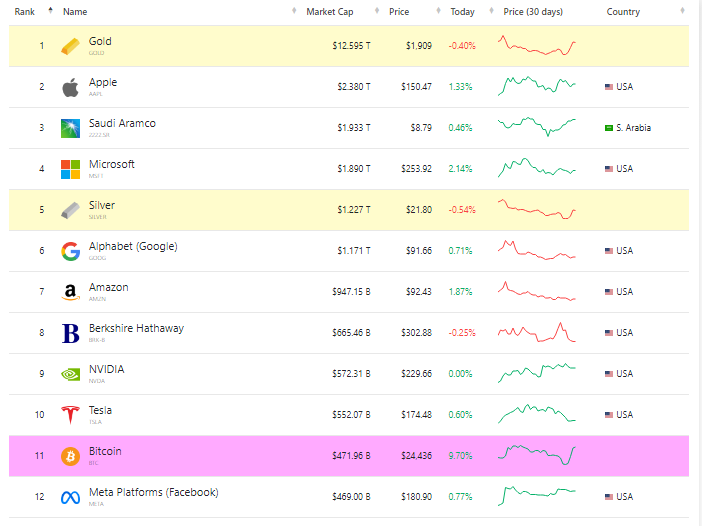The width and height of the screenshot is (702, 526).
Task: Click the Price (30 days) header
Action: pos(533,12)
